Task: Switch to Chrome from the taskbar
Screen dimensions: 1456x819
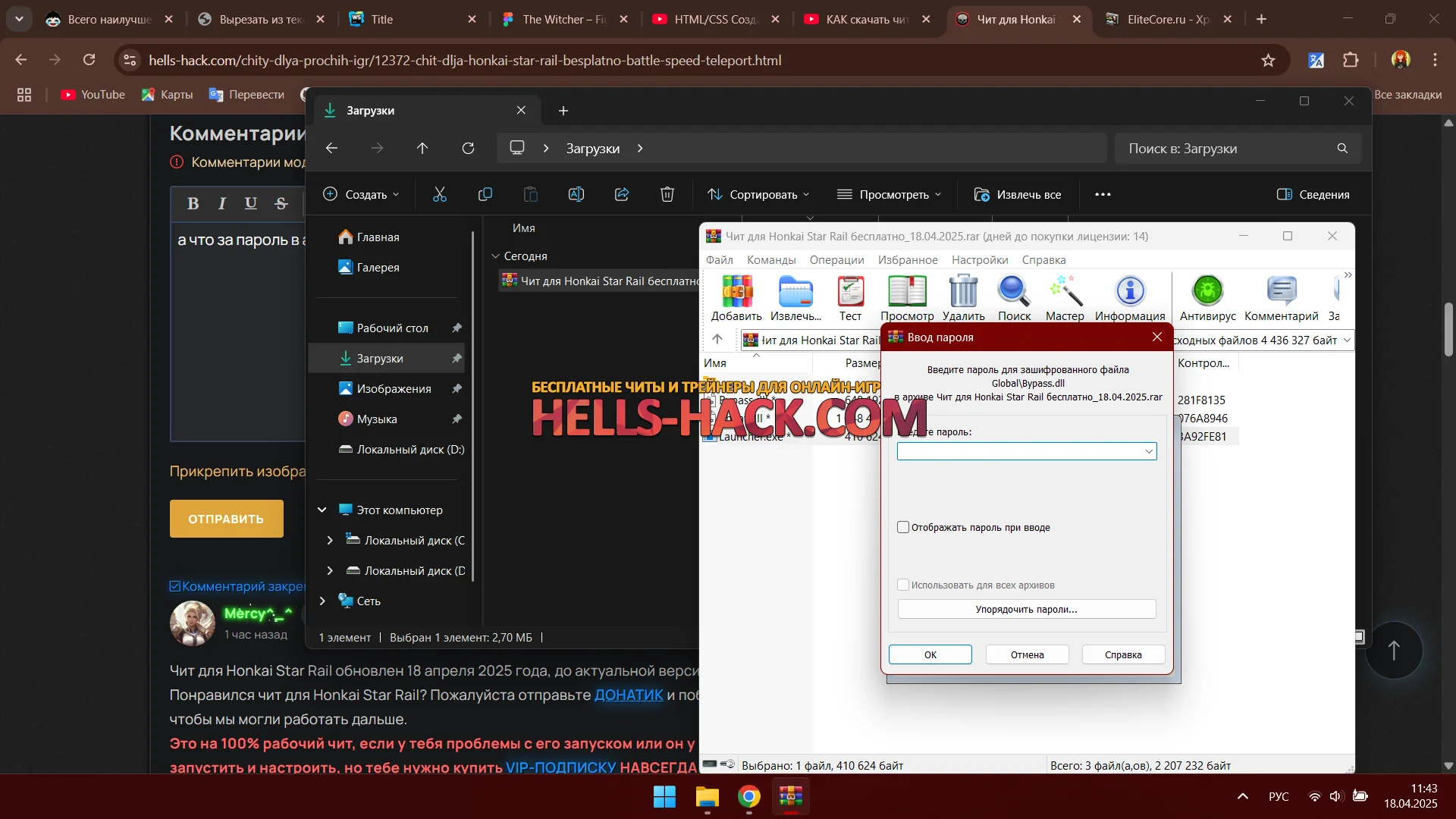Action: coord(749,797)
